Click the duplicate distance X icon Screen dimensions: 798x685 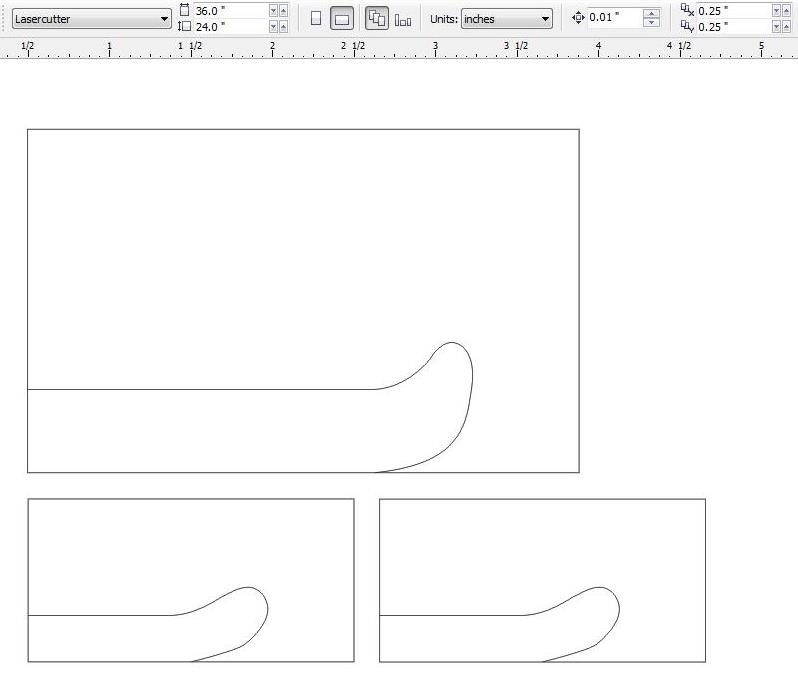(x=687, y=10)
